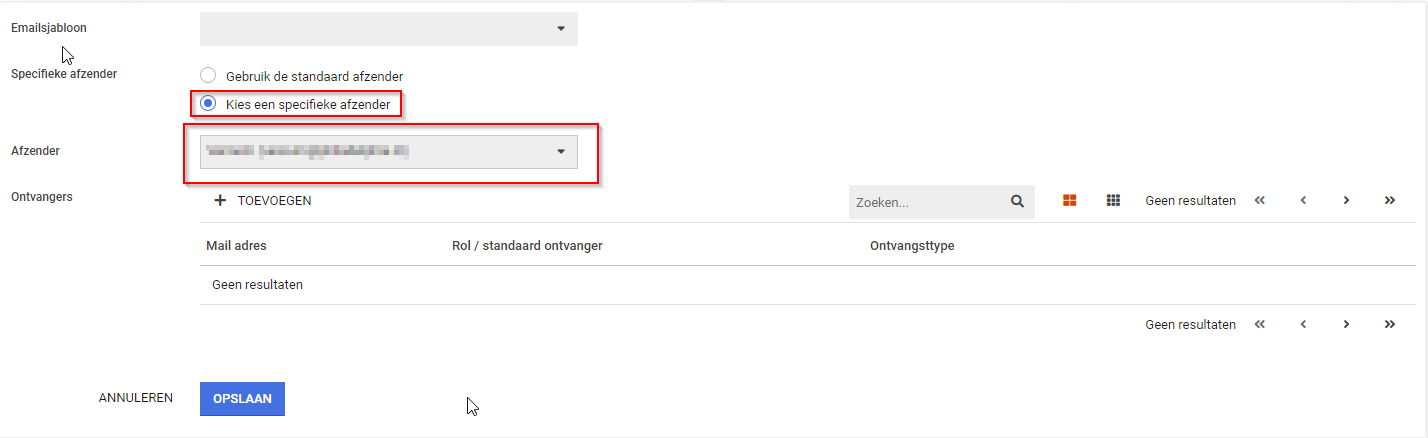Viewport: 1428px width, 438px height.
Task: Go to first page in bottom pagination
Action: click(1260, 325)
